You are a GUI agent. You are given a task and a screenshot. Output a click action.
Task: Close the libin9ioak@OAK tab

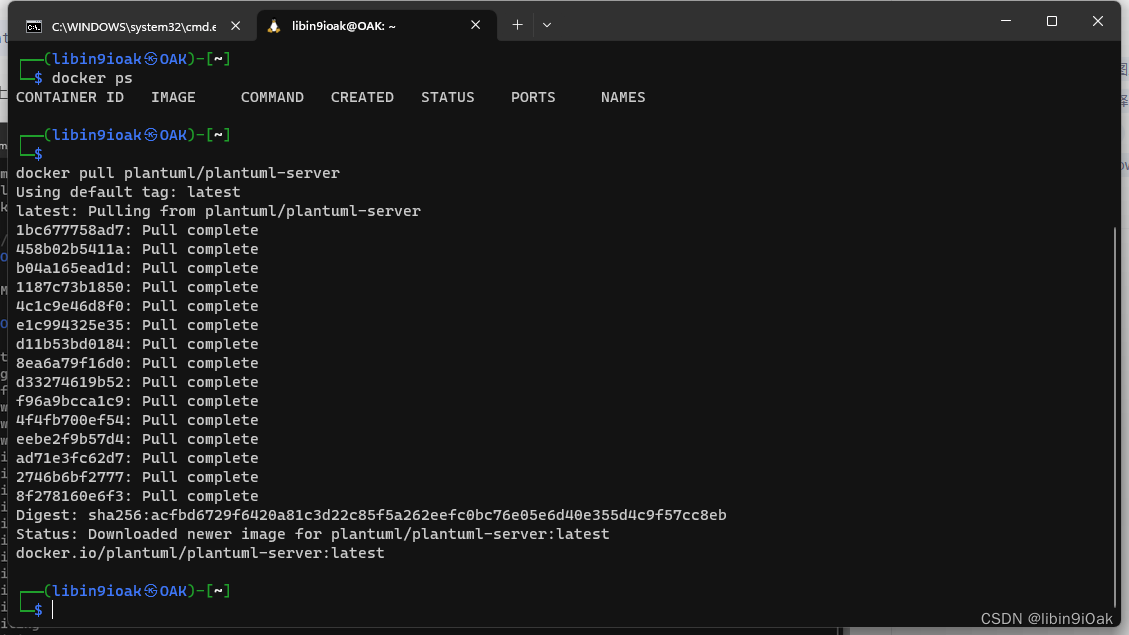(475, 25)
